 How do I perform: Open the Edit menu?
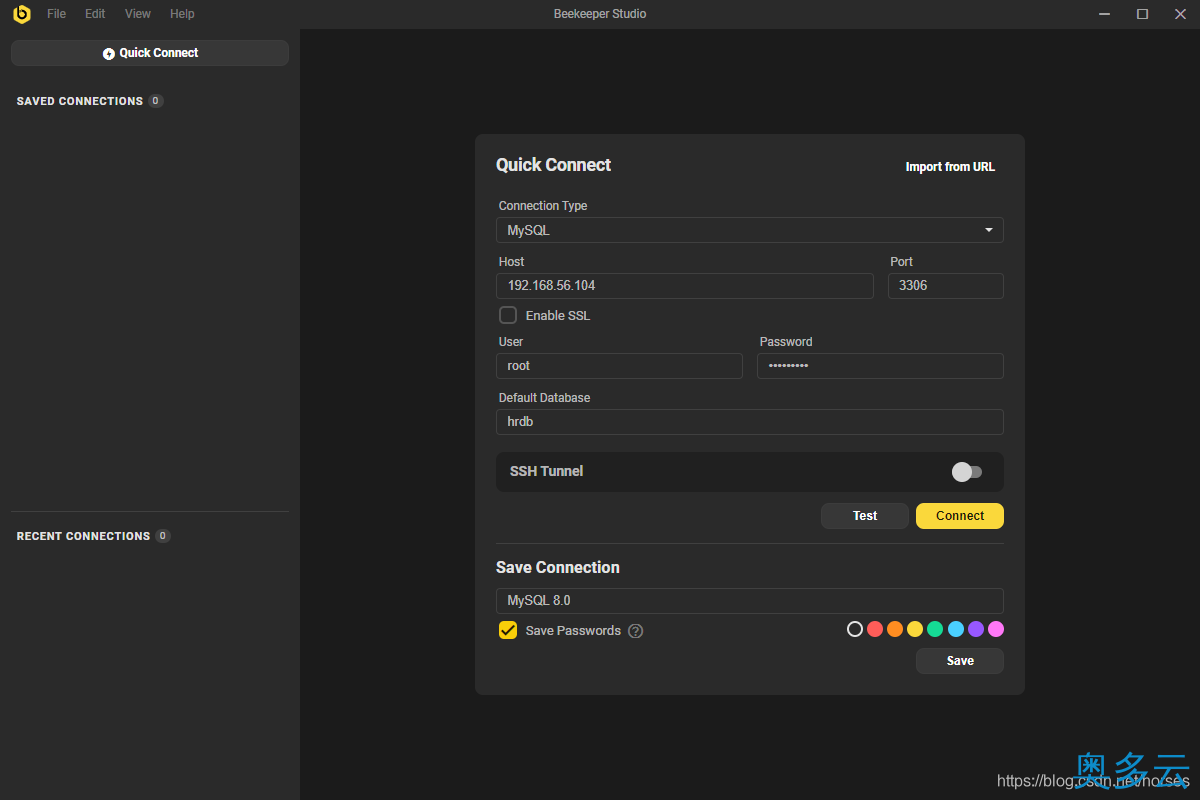95,14
